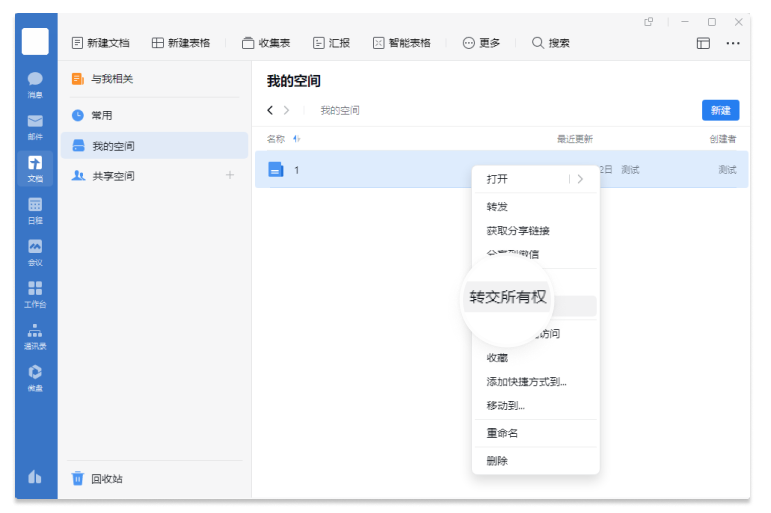Choose 重命名 from the context menu
Image resolution: width=771 pixels, height=513 pixels.
click(502, 433)
